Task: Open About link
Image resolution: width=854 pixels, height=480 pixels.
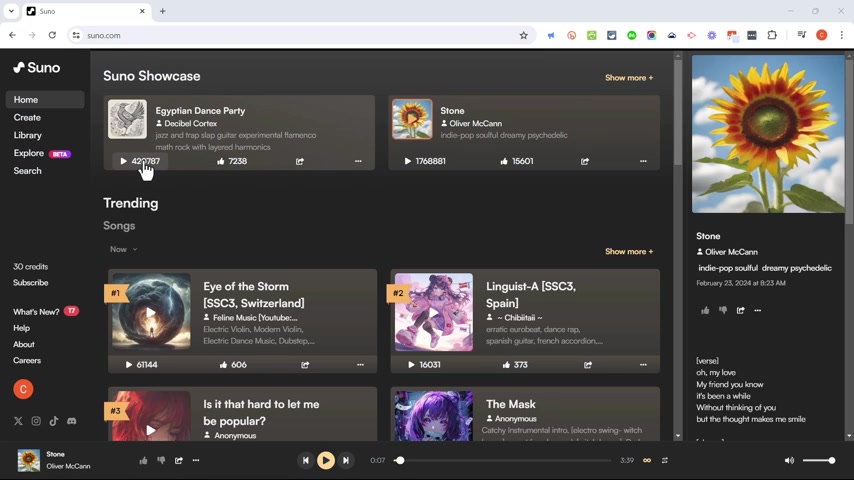Action: pos(24,344)
